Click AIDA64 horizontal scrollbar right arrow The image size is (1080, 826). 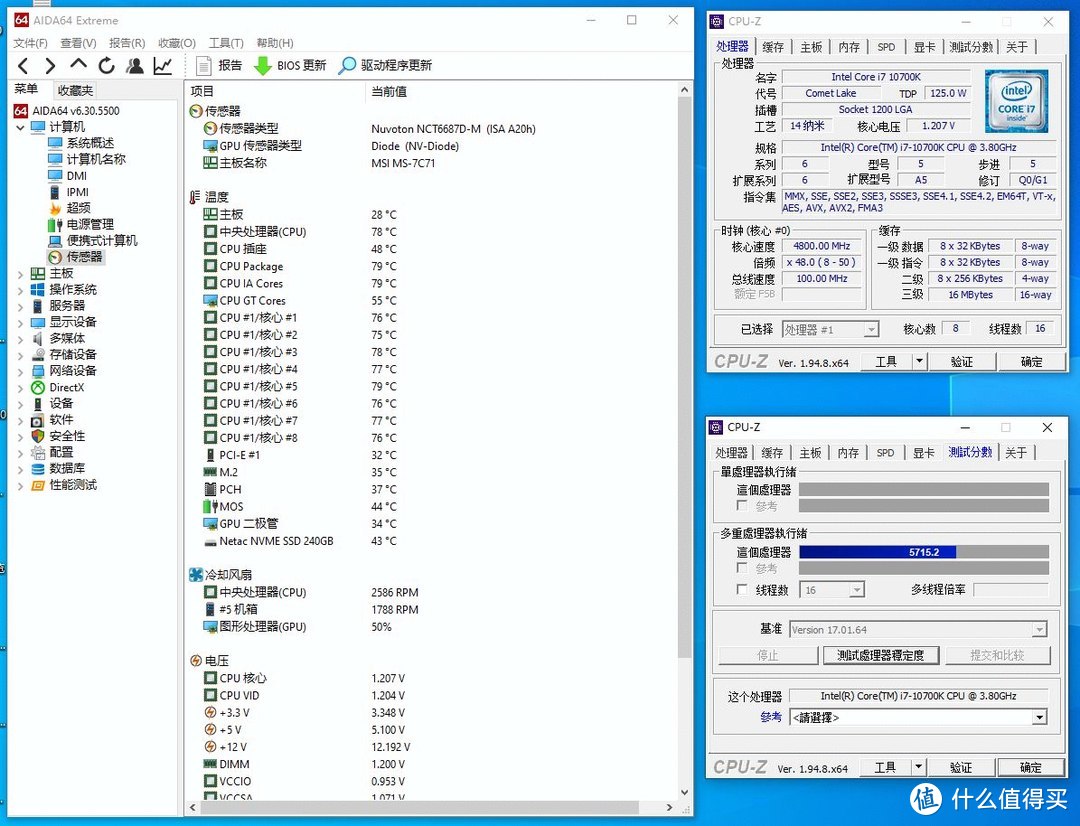669,807
